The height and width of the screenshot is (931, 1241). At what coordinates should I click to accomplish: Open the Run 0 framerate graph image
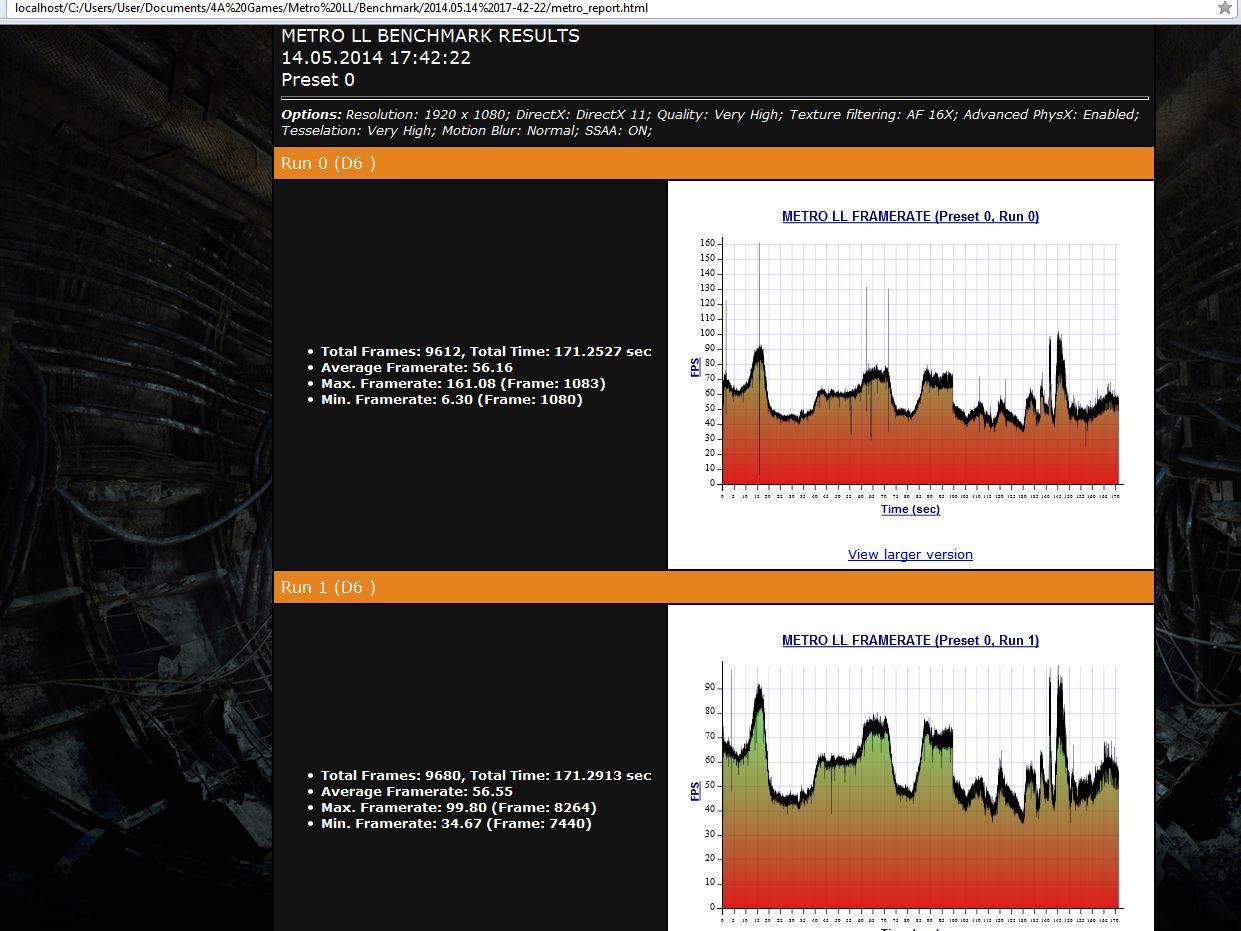click(x=910, y=363)
